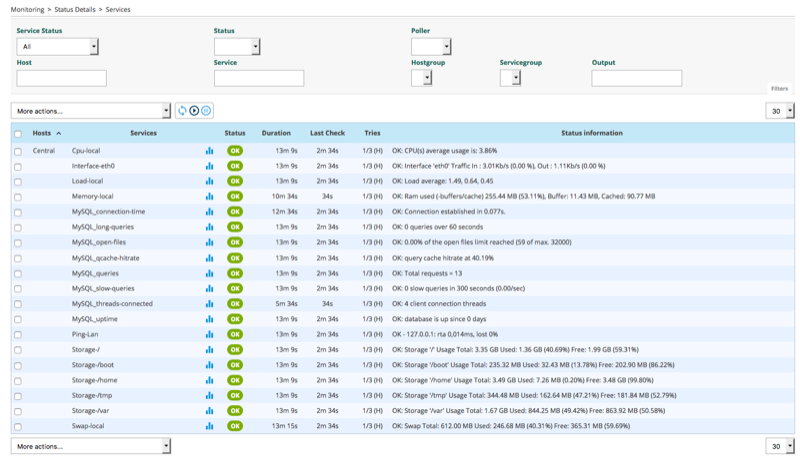800x456 pixels.
Task: Check the box for the Load-local row
Action: (x=18, y=182)
